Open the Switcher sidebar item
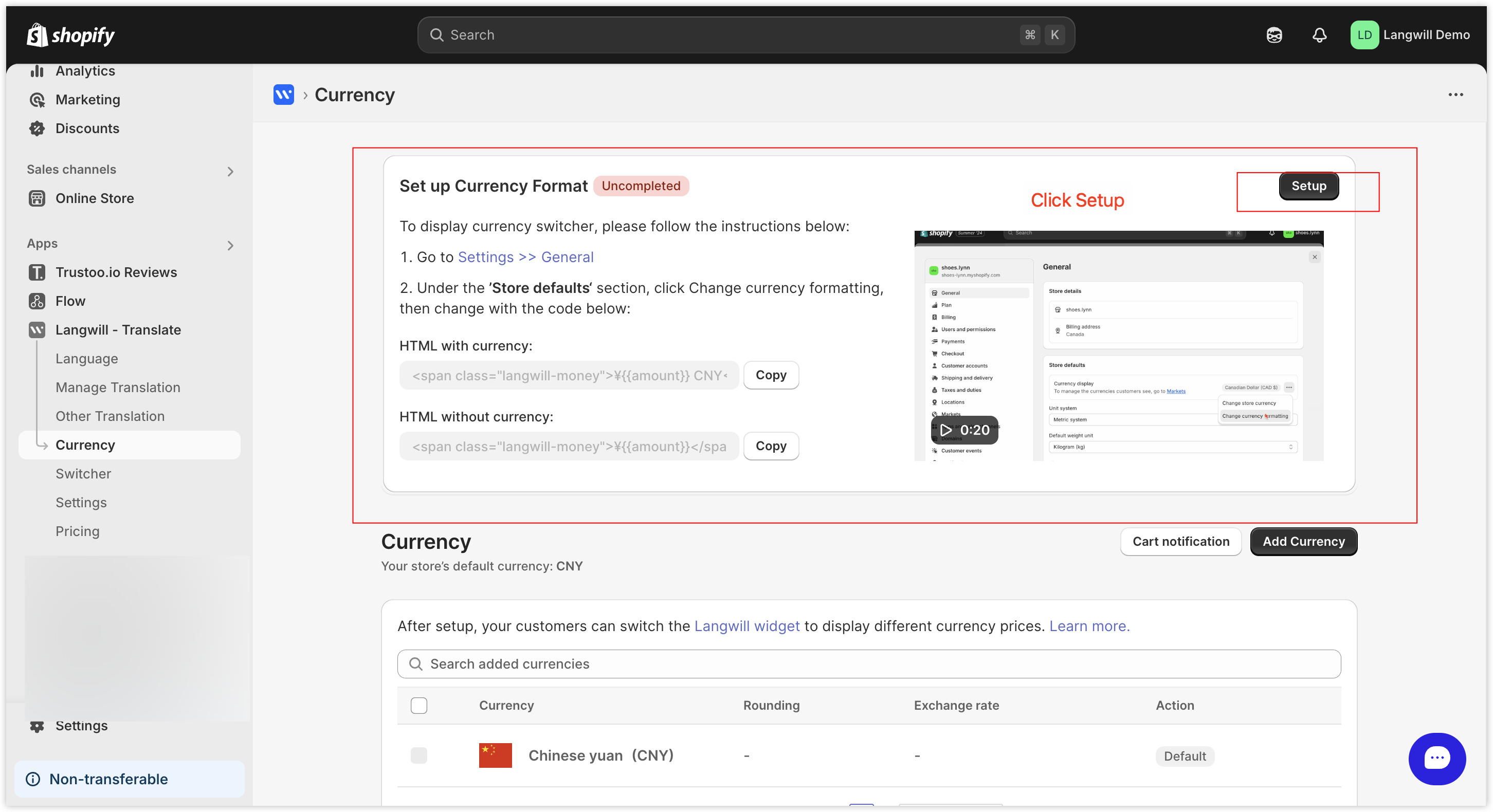This screenshot has height=812, width=1493. coord(83,474)
